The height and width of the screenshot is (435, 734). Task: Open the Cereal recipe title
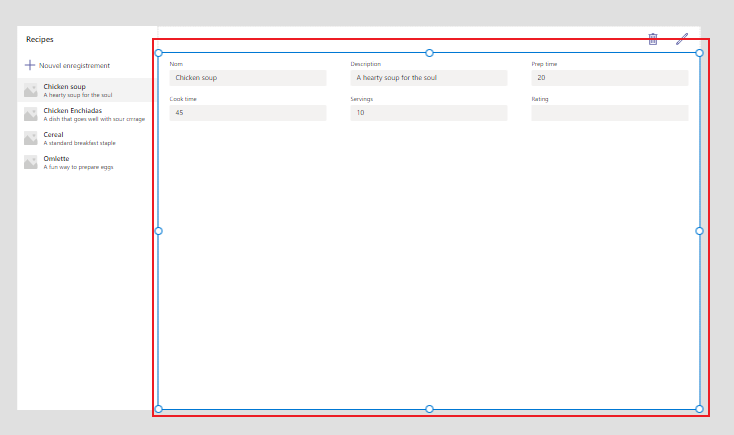pos(53,134)
